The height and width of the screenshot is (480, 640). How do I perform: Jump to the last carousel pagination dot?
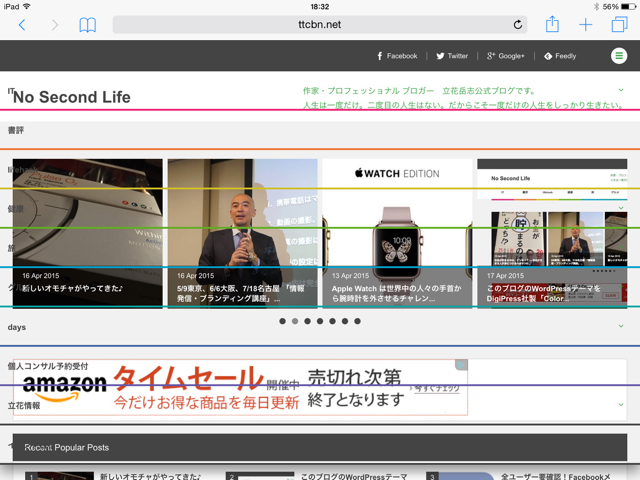click(x=357, y=321)
